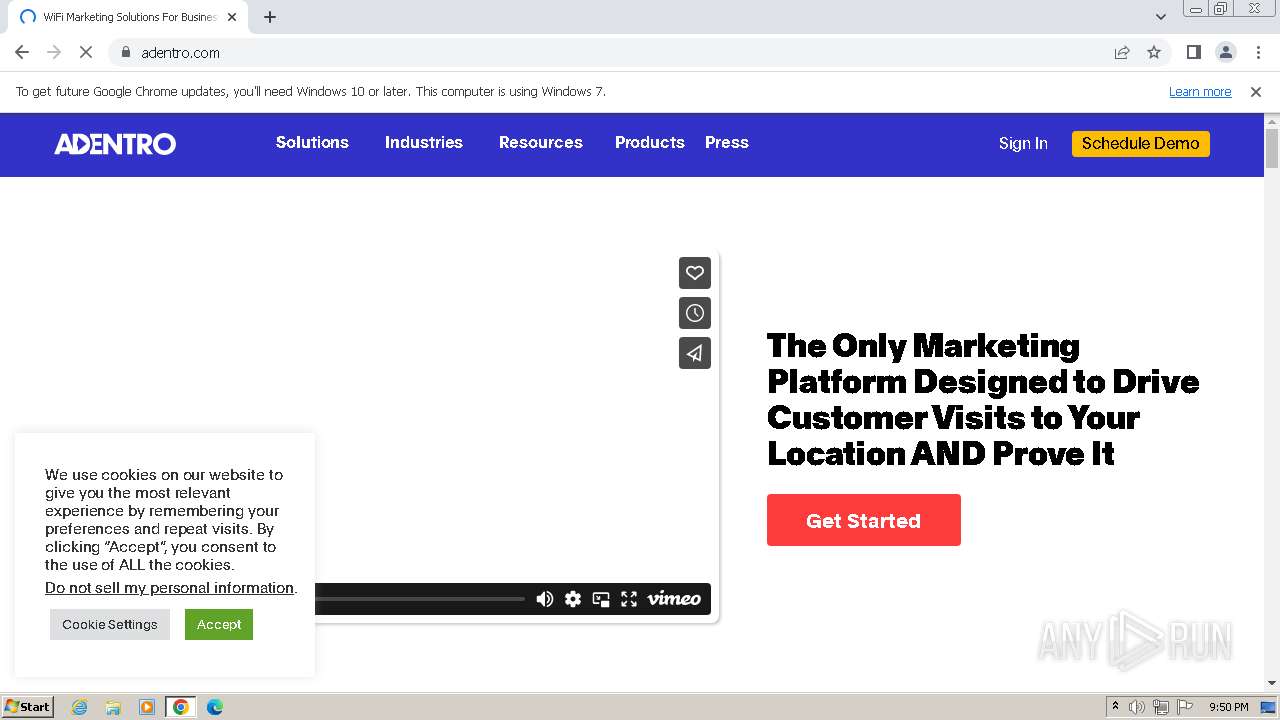1280x720 pixels.
Task: Open Windows Media Player from taskbar
Action: [147, 707]
